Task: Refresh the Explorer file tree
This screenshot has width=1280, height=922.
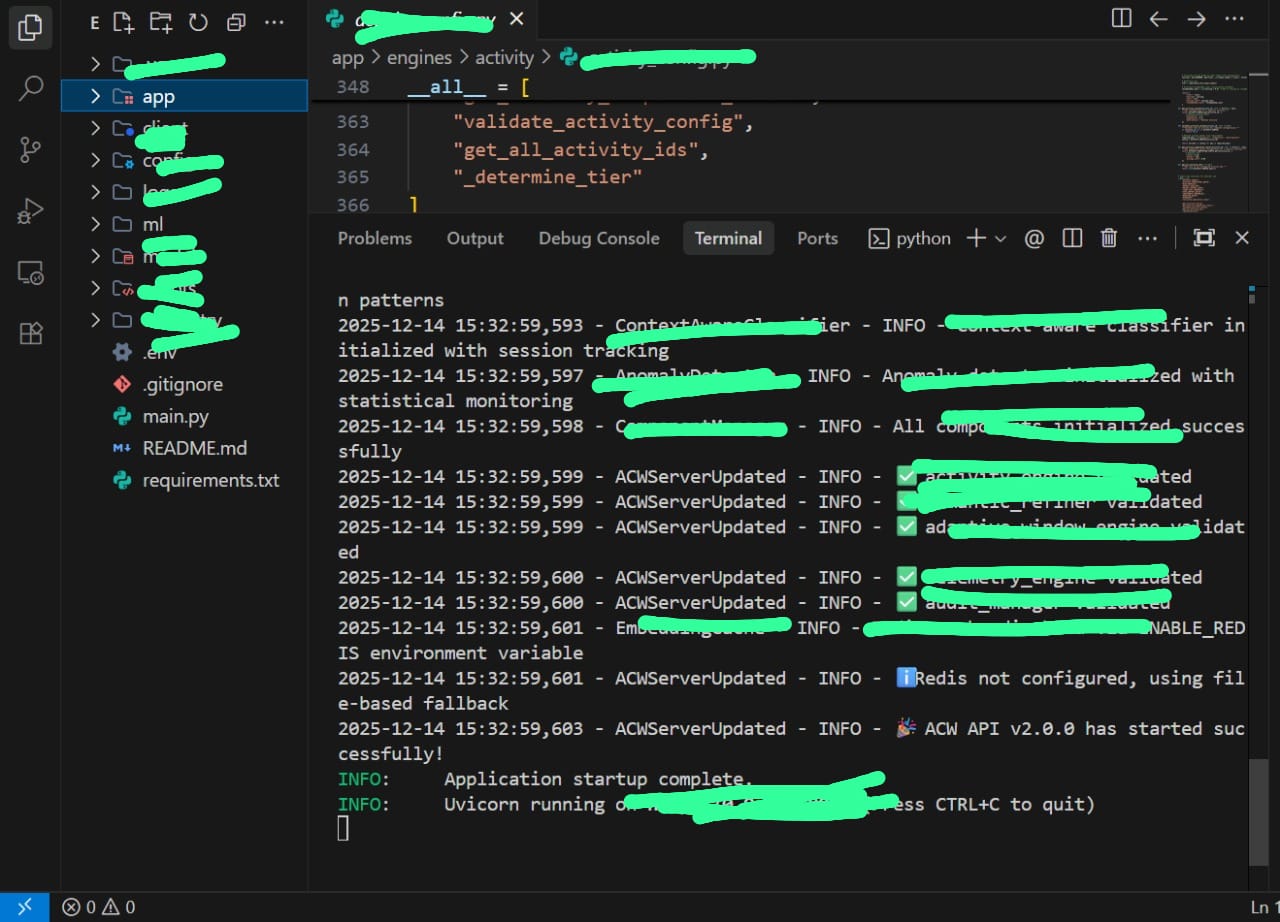Action: pyautogui.click(x=198, y=22)
